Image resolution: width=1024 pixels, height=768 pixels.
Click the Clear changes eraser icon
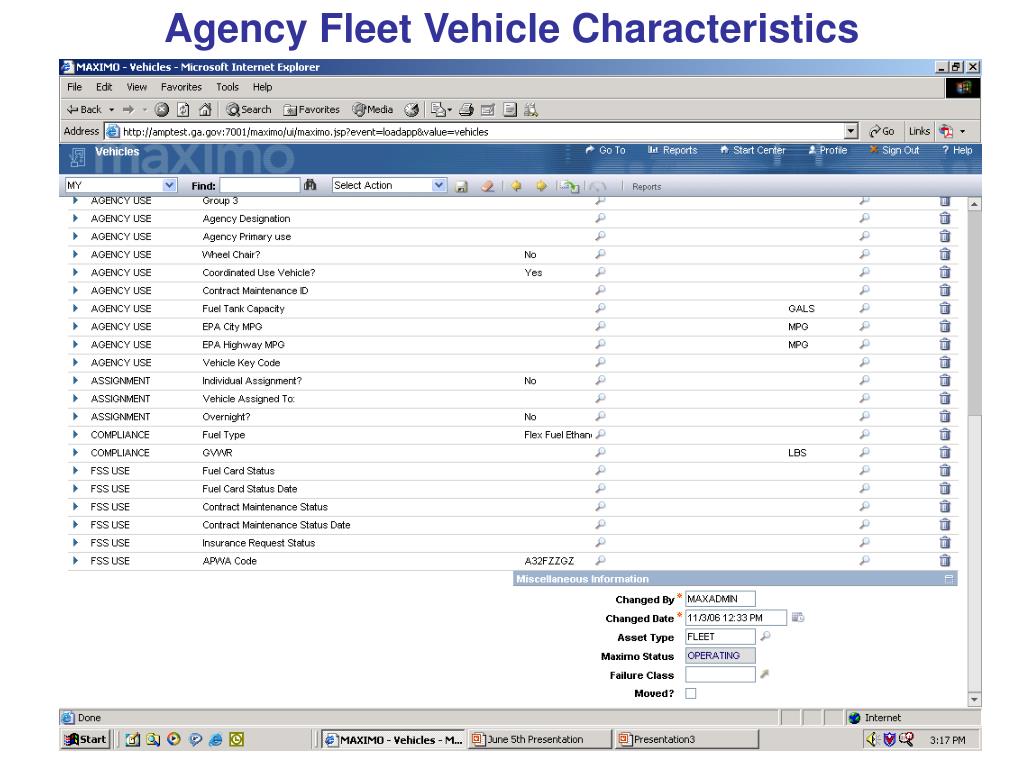(x=487, y=187)
